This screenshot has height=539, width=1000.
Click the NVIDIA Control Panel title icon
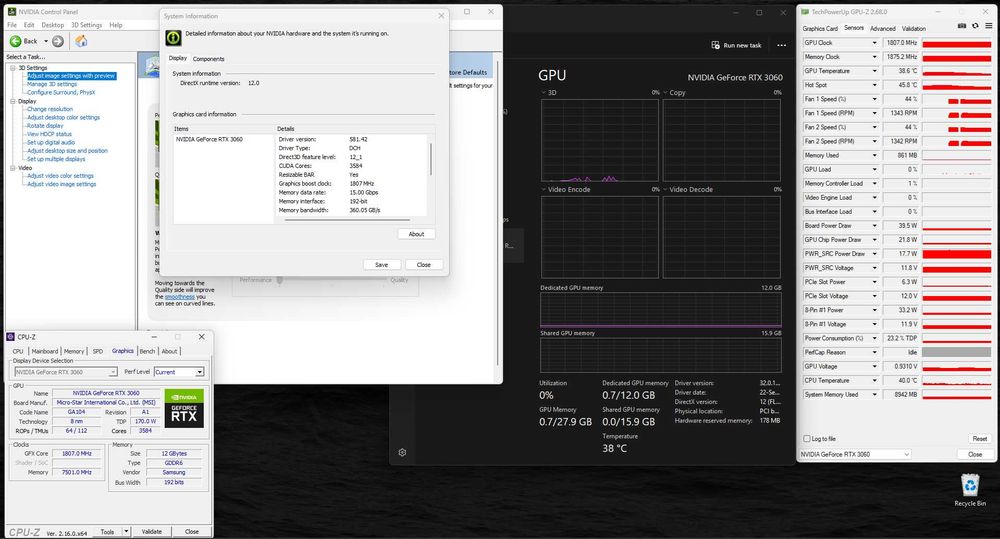[12, 11]
